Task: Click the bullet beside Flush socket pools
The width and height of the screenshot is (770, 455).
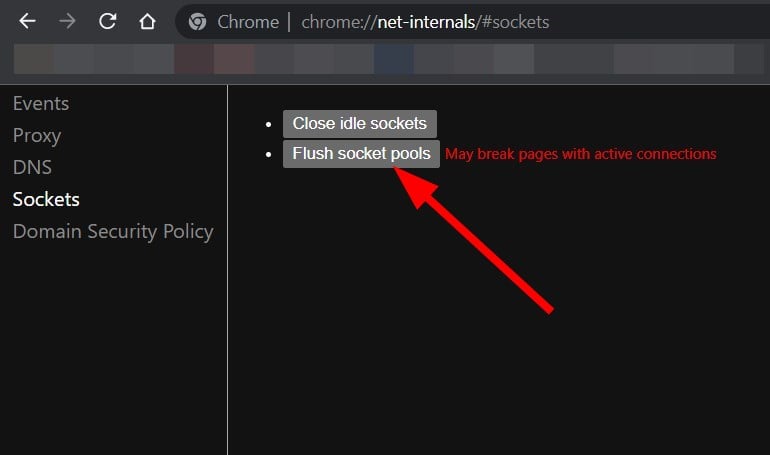Action: [x=268, y=154]
